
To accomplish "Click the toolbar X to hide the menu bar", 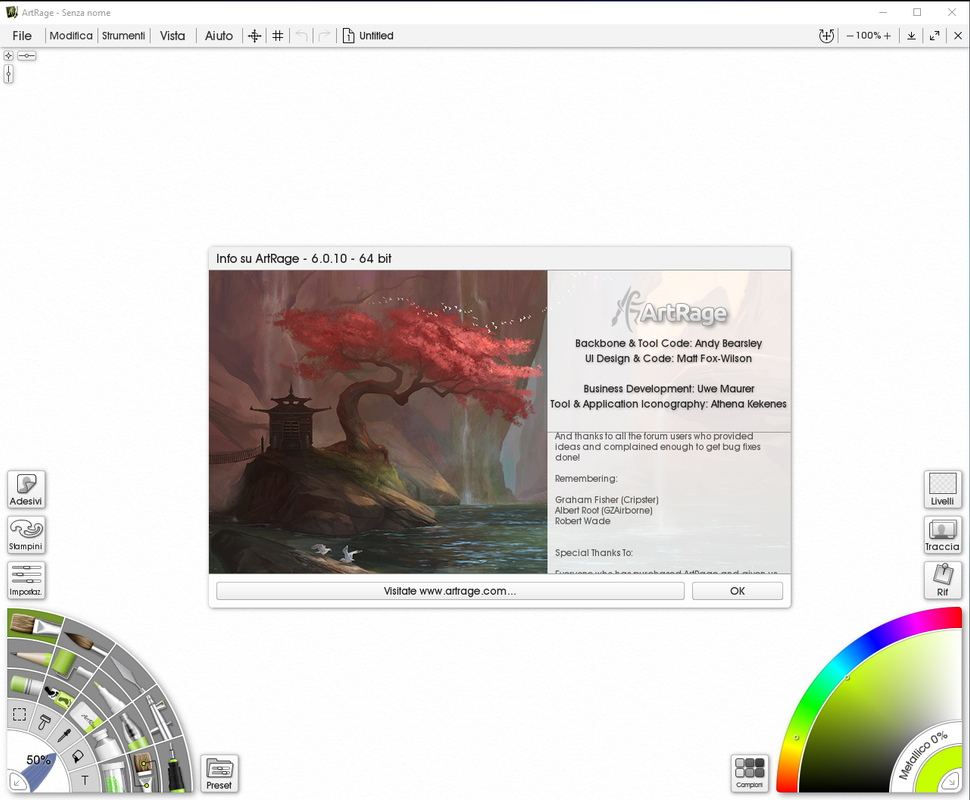I will coord(958,36).
